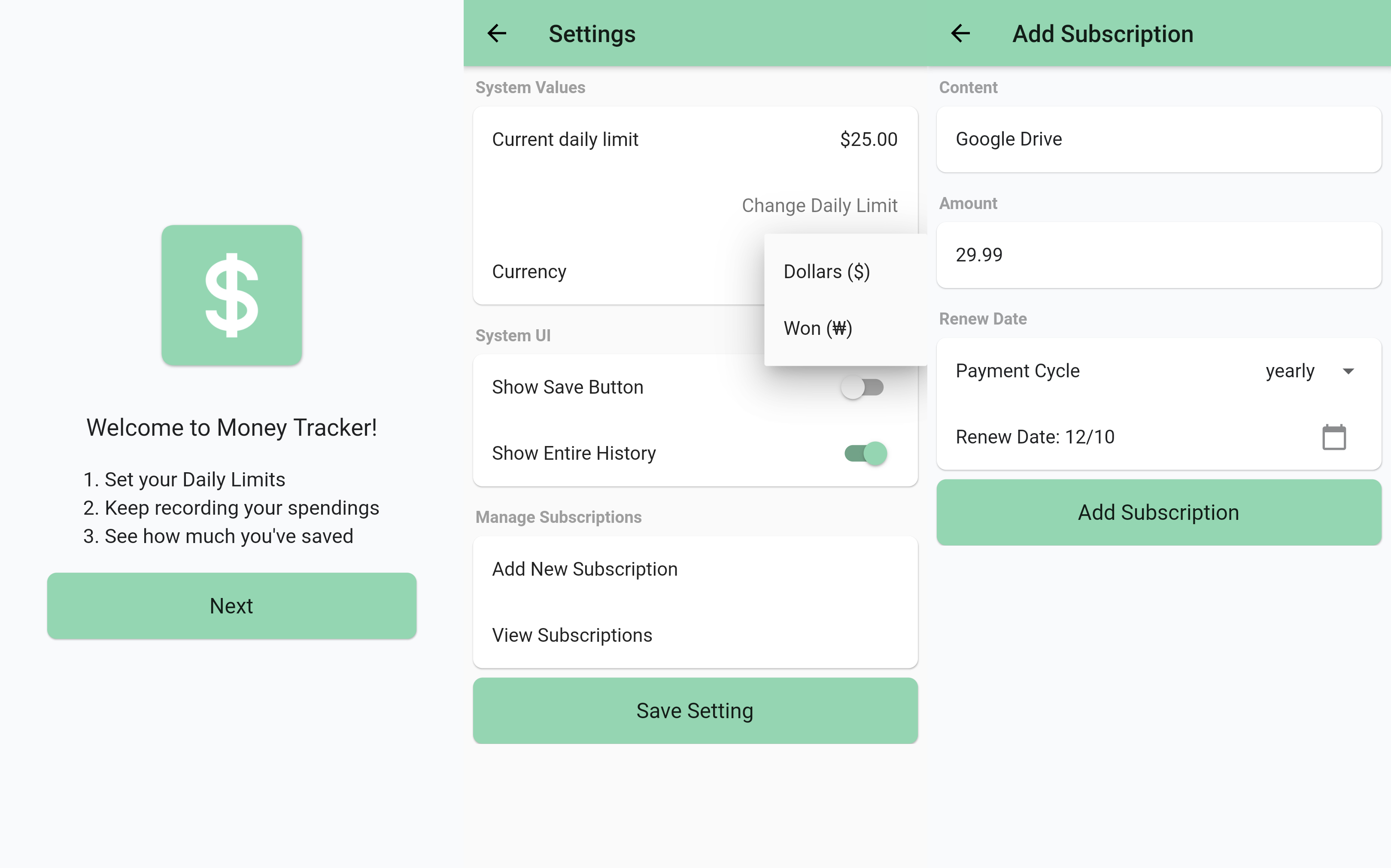1391x868 pixels.
Task: Click the dollar sign app logo
Action: [x=231, y=295]
